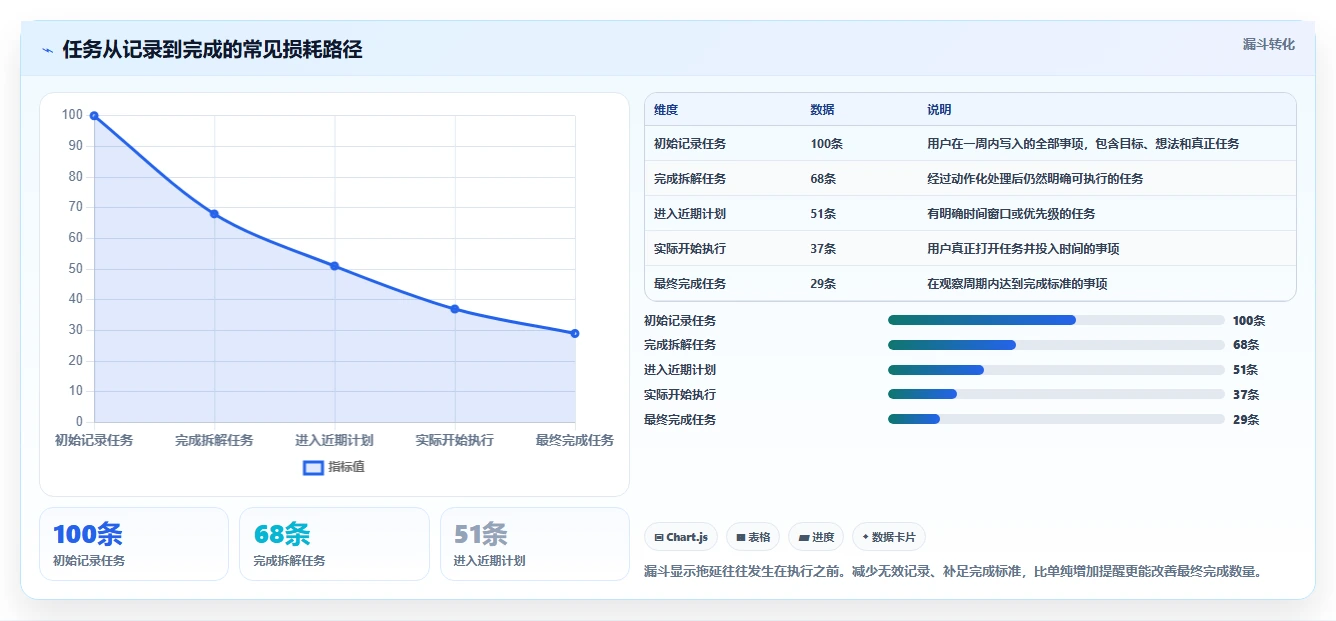
Task: Select the chart point for 最终完成任务
Action: pyautogui.click(x=575, y=333)
